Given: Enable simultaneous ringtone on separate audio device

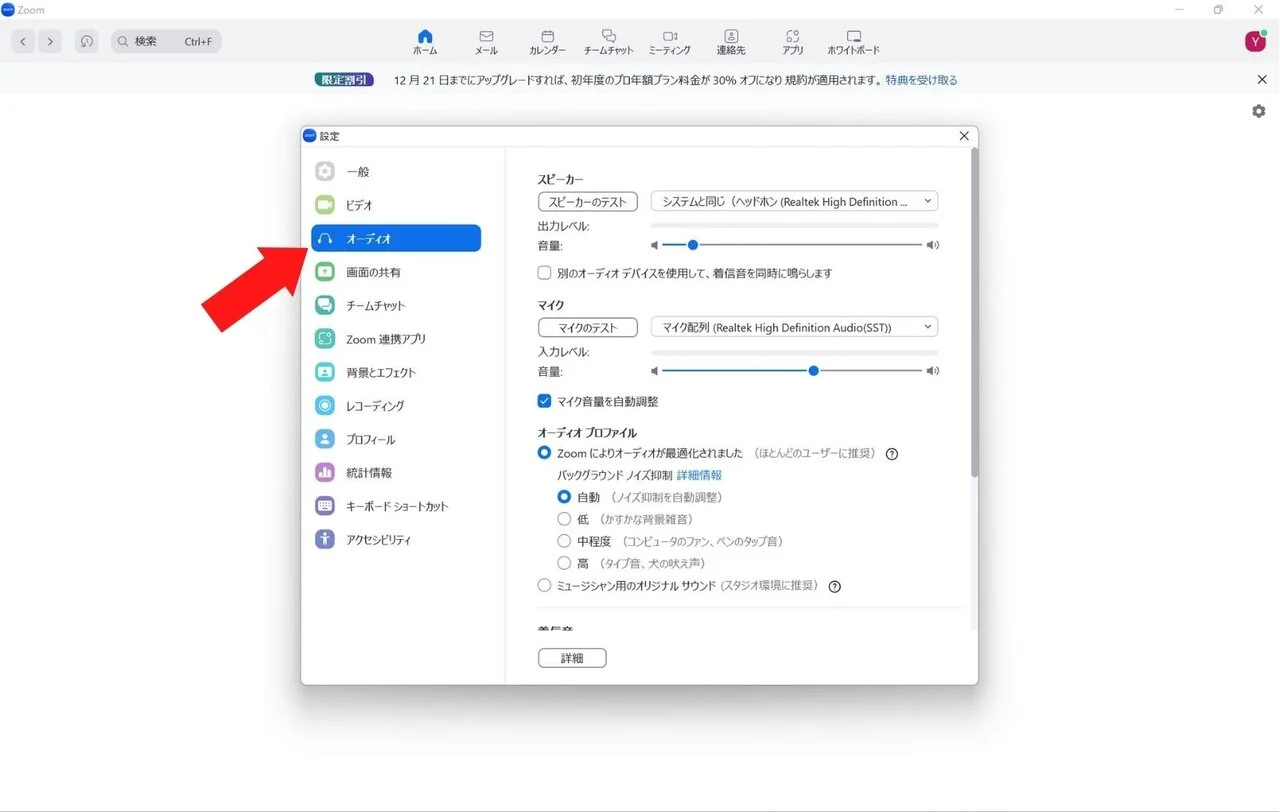Looking at the screenshot, I should (x=545, y=273).
